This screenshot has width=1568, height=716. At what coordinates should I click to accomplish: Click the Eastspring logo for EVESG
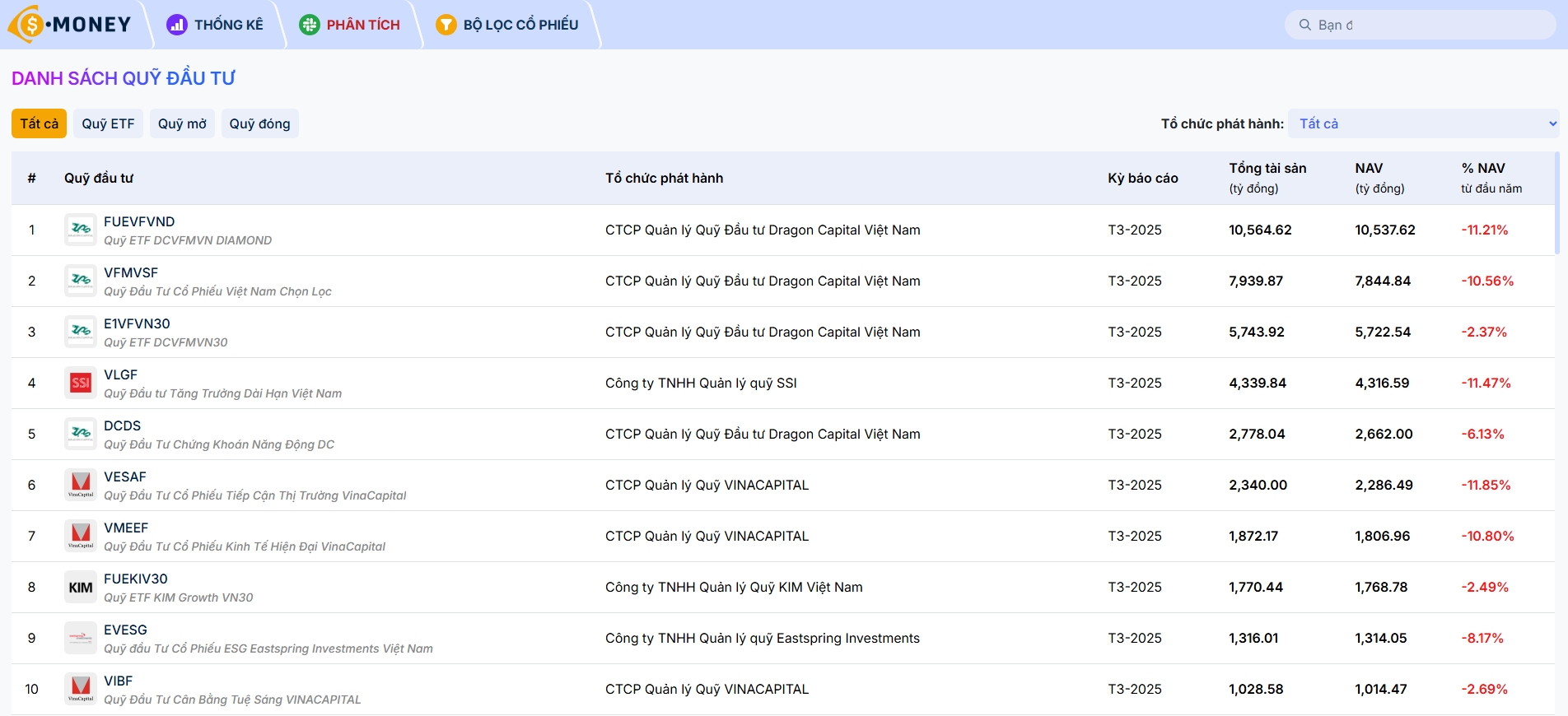coord(81,638)
